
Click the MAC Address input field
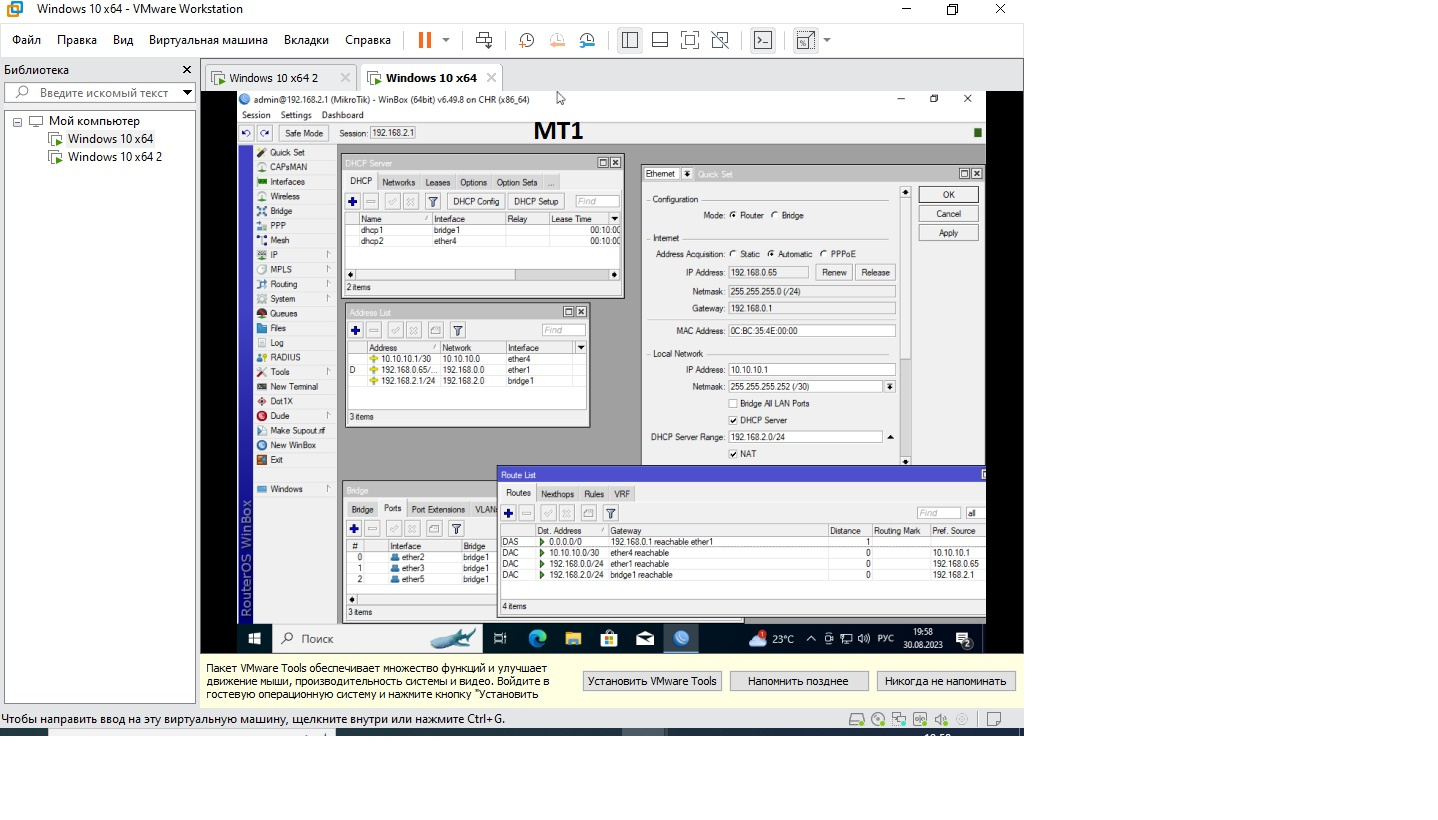(x=812, y=331)
